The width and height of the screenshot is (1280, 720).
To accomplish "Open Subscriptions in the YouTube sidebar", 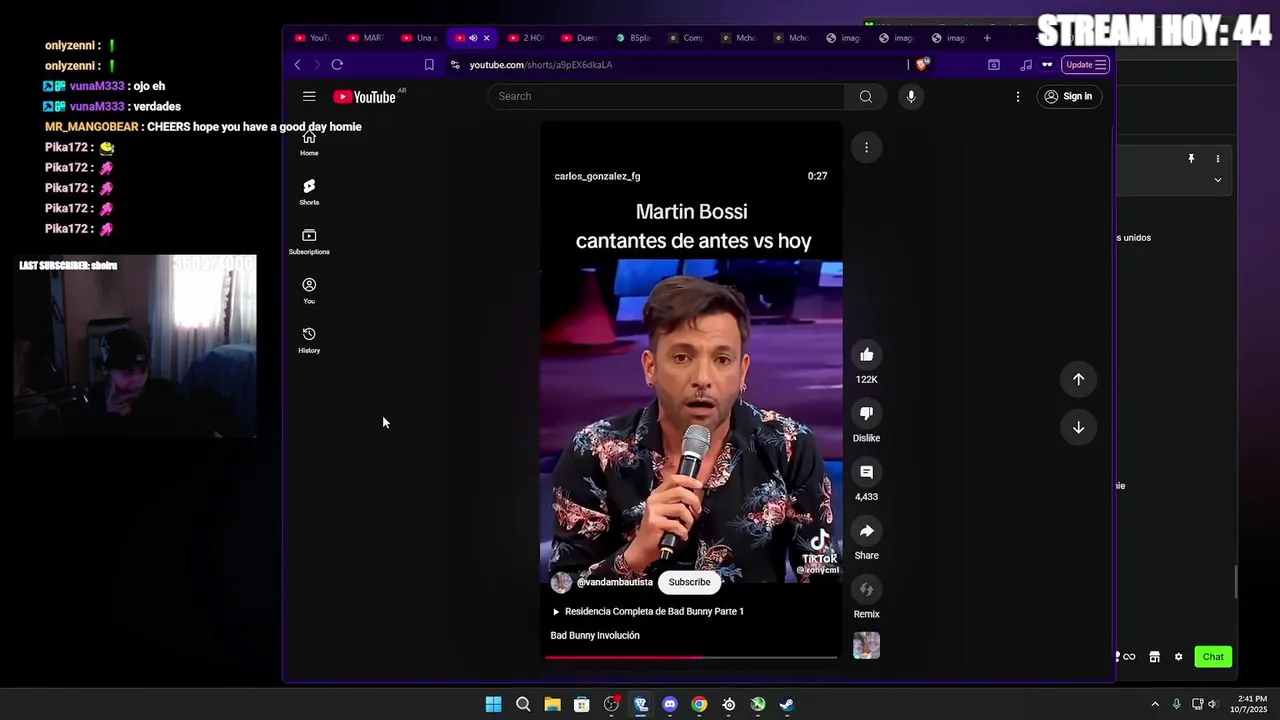I will (x=309, y=241).
